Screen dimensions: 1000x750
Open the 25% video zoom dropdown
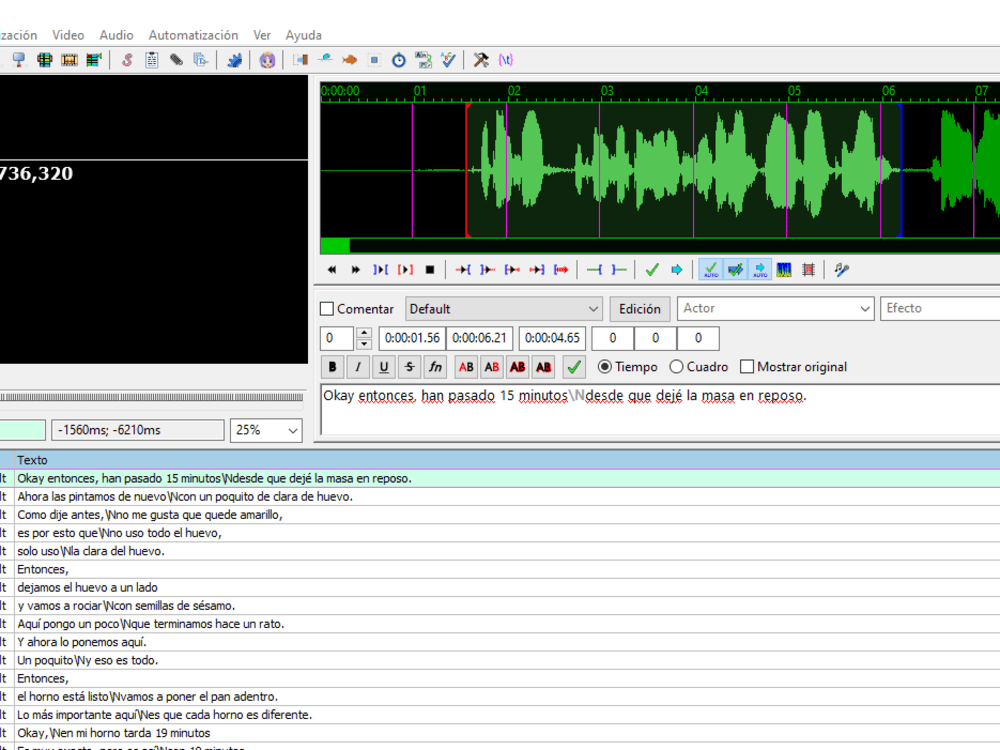pyautogui.click(x=266, y=430)
